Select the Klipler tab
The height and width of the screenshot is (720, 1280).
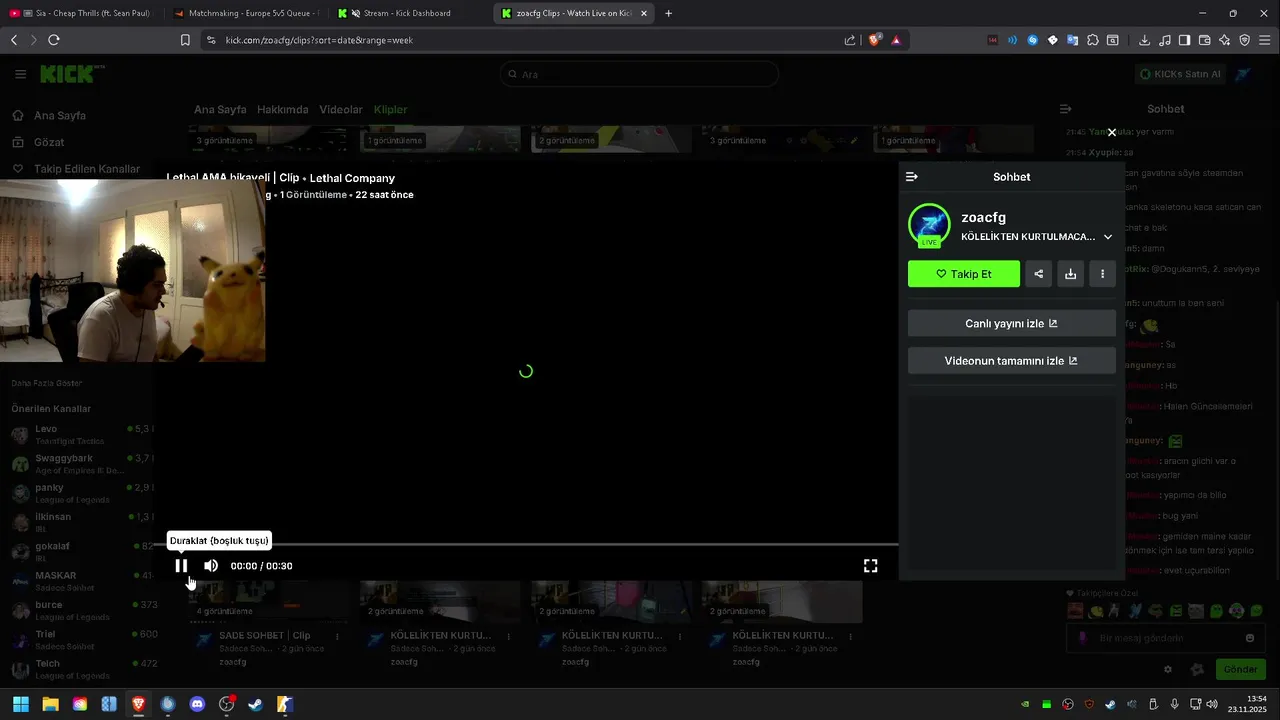391,109
